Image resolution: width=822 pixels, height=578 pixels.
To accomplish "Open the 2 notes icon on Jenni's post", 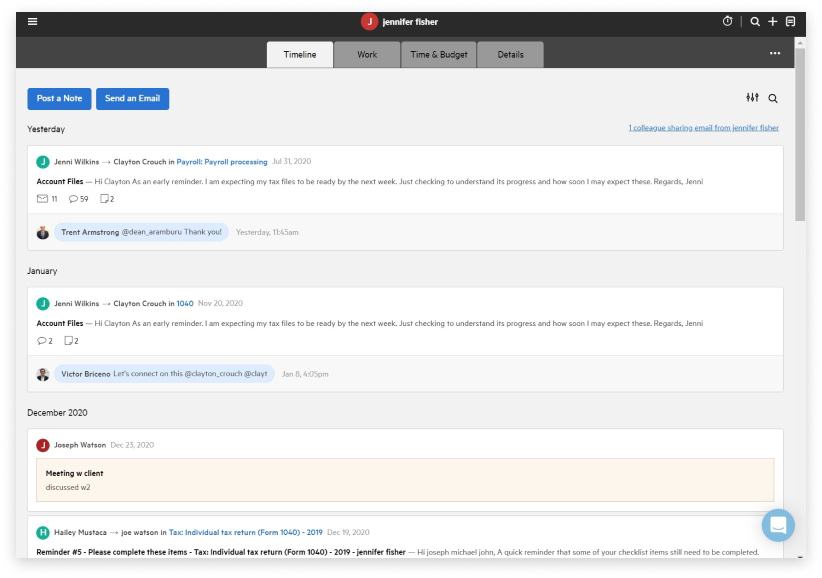I will [106, 199].
